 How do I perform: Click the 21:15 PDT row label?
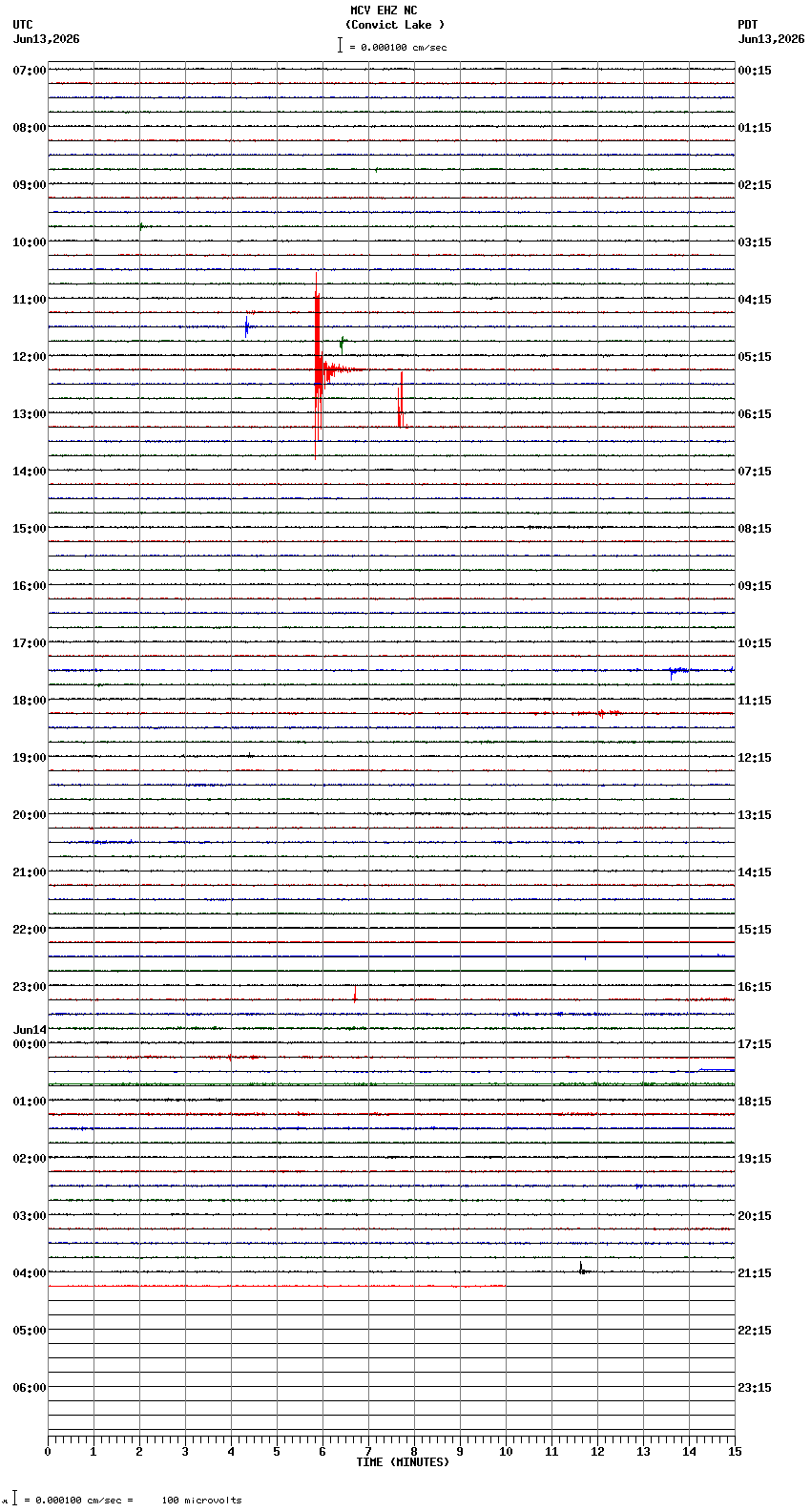755,1273
